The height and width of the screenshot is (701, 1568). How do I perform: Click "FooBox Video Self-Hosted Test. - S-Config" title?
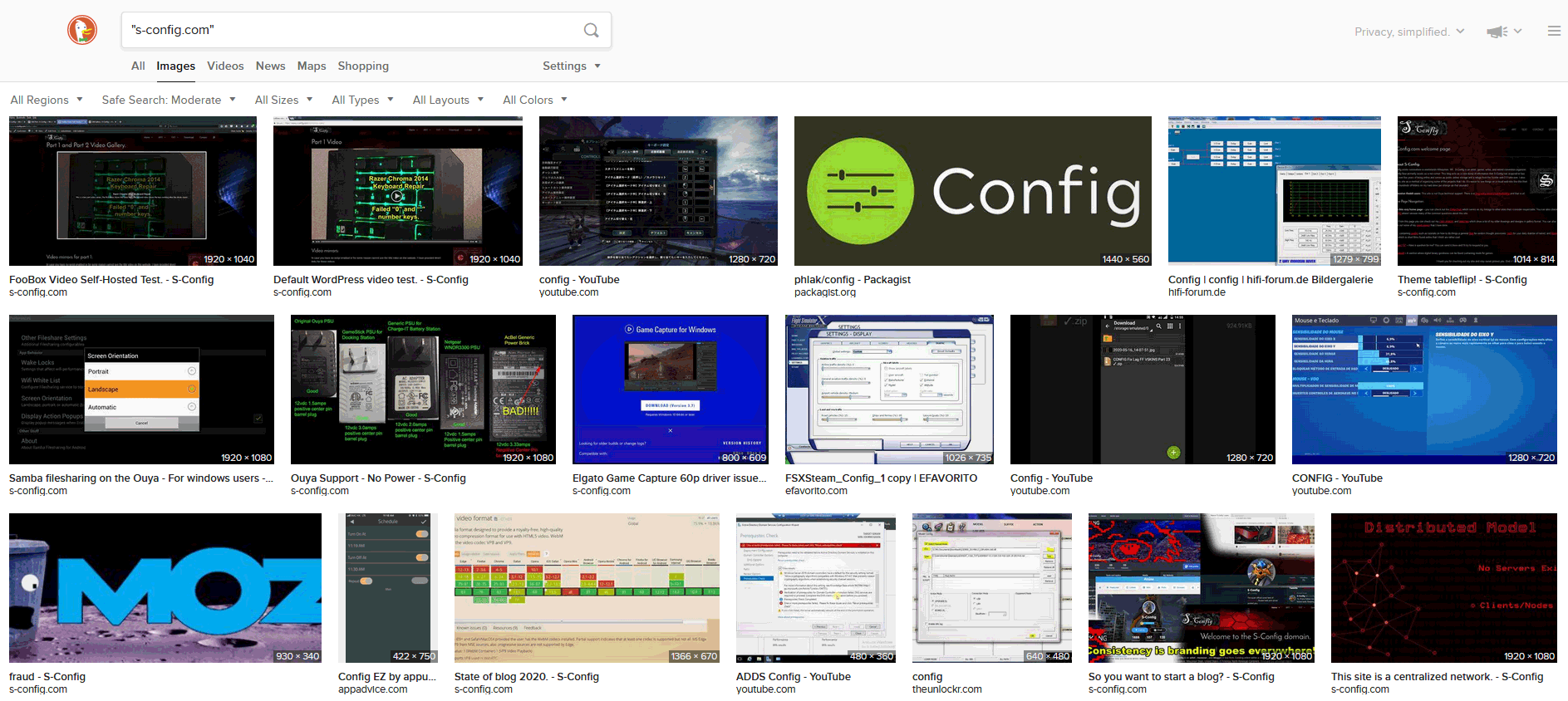[111, 280]
